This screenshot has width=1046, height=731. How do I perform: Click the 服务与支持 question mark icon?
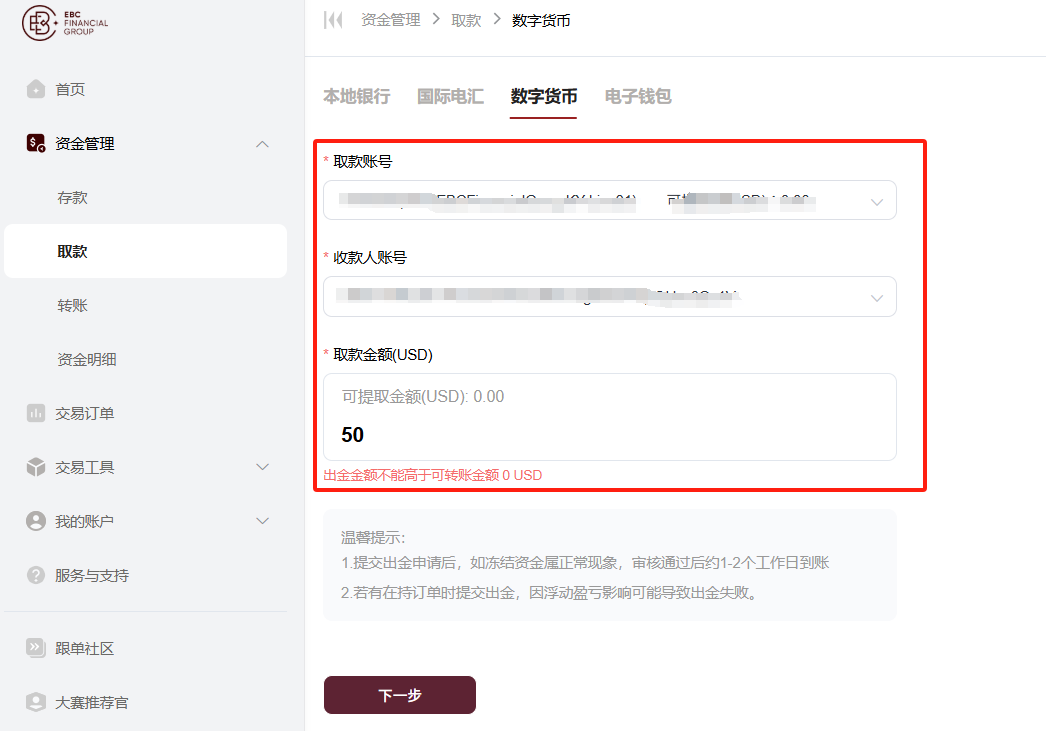(36, 575)
